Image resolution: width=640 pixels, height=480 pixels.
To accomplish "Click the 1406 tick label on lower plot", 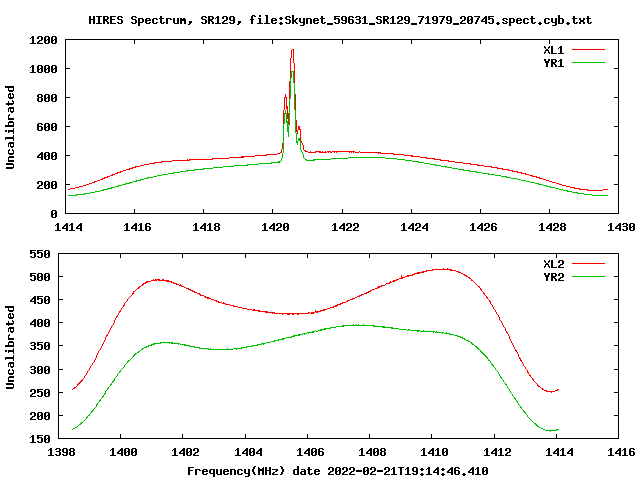I will click(310, 452).
